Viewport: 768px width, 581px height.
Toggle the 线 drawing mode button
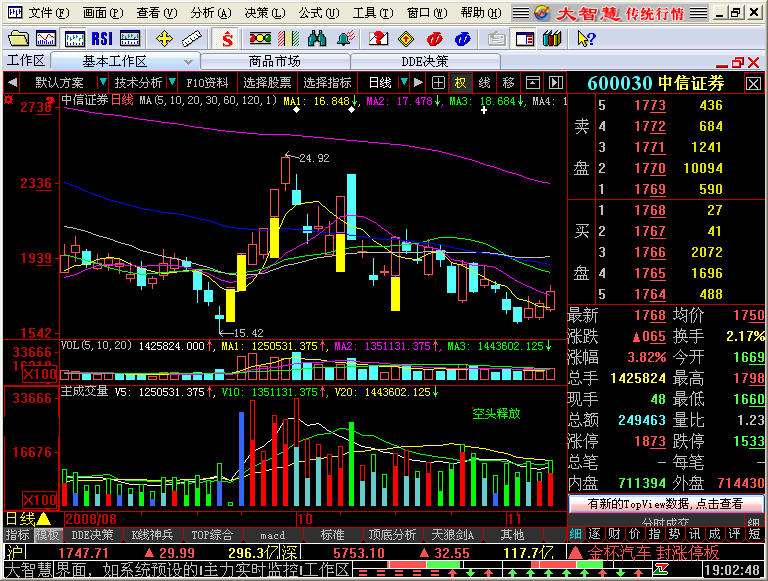click(484, 82)
